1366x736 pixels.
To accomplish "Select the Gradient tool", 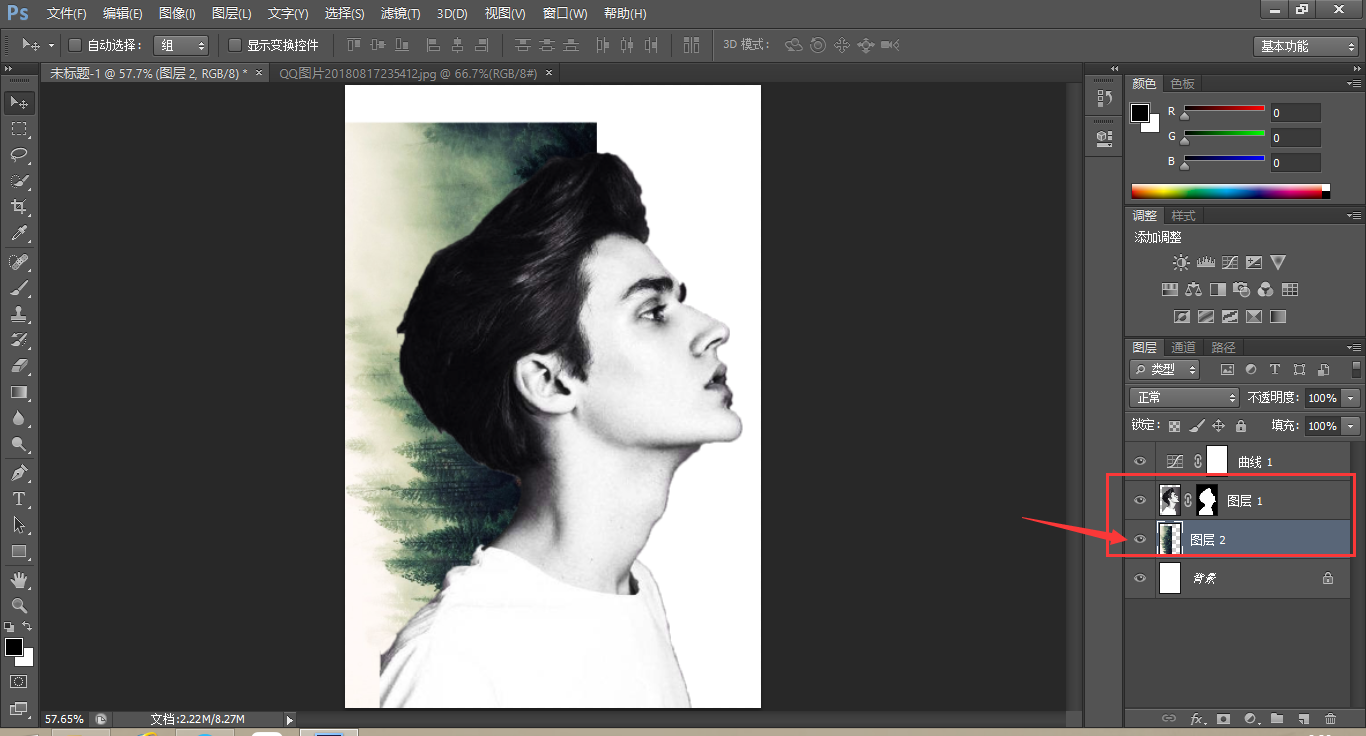I will point(19,392).
